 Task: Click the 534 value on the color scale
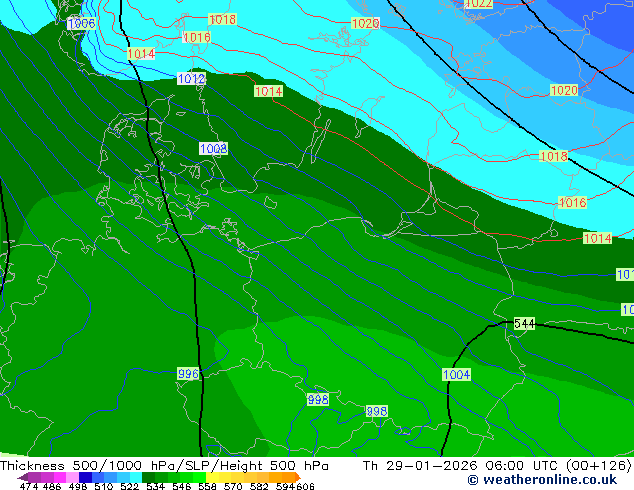156,486
